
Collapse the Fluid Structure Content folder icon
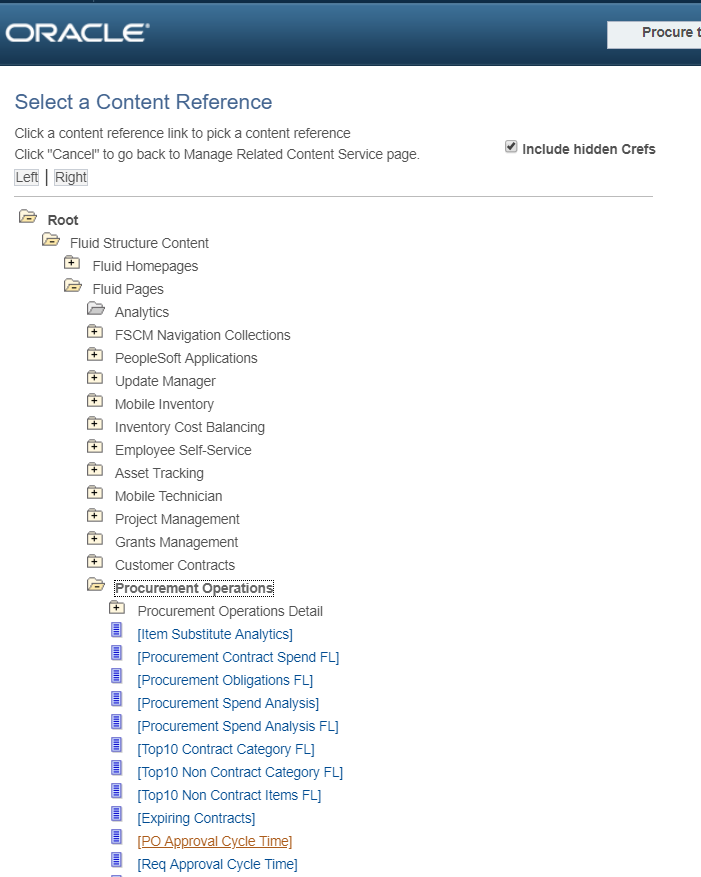pos(51,240)
